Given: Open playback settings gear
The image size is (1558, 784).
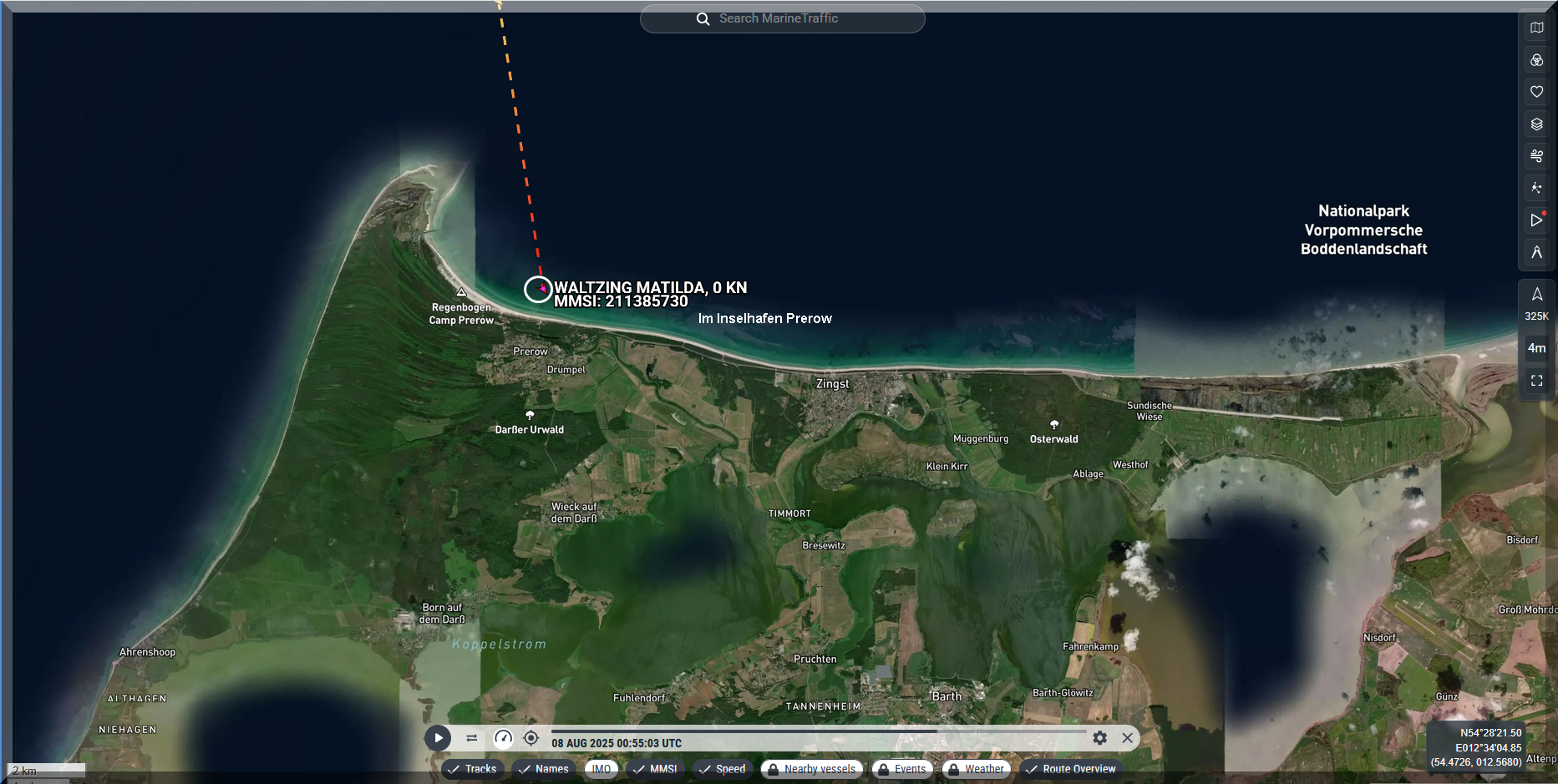Looking at the screenshot, I should coord(1099,738).
